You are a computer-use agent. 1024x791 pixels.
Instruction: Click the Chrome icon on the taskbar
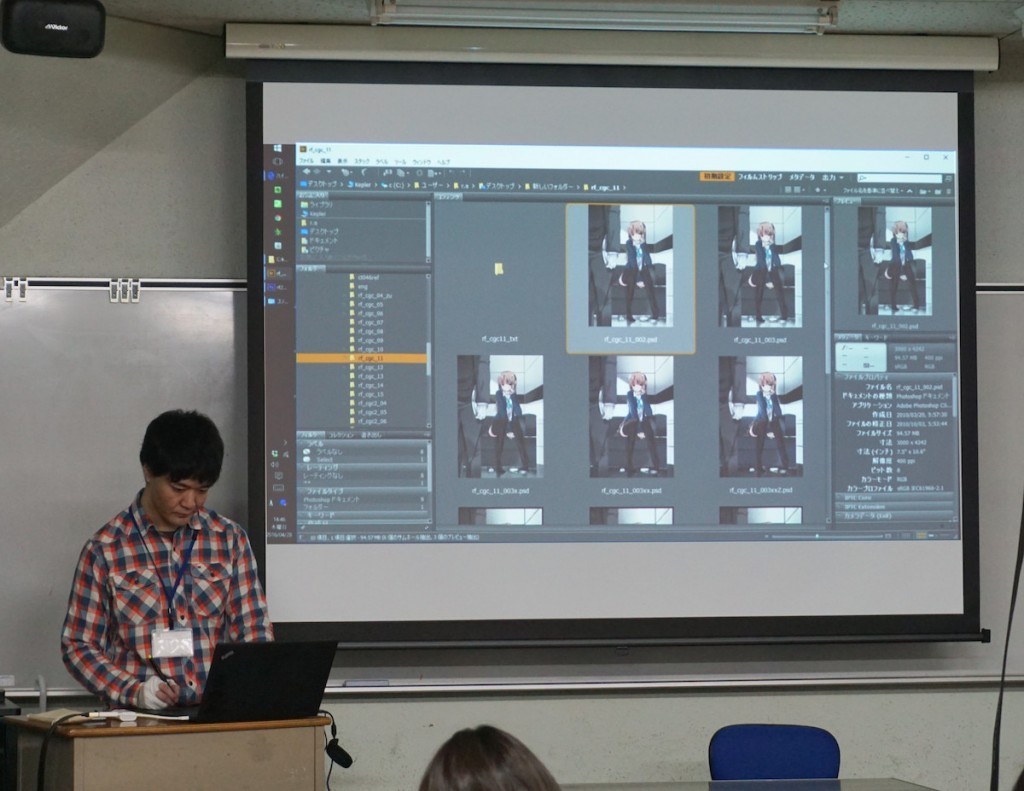point(278,218)
